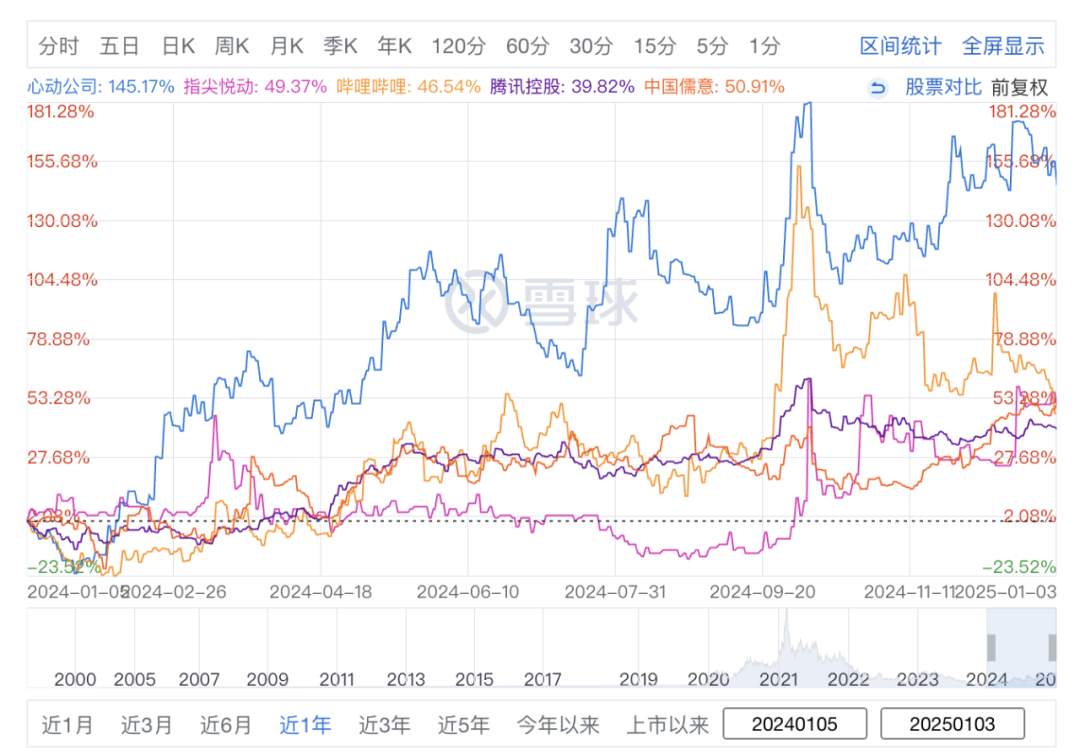The height and width of the screenshot is (756, 1080).
Task: Switch to the 1分 interval
Action: point(765,46)
